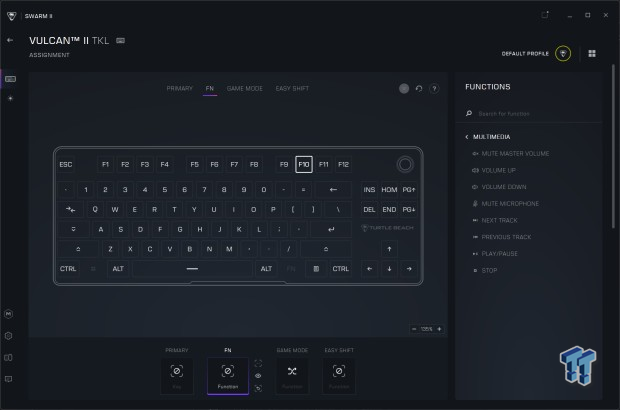Select the spacebar key on keyboard
This screenshot has height=410, width=620.
(192, 269)
